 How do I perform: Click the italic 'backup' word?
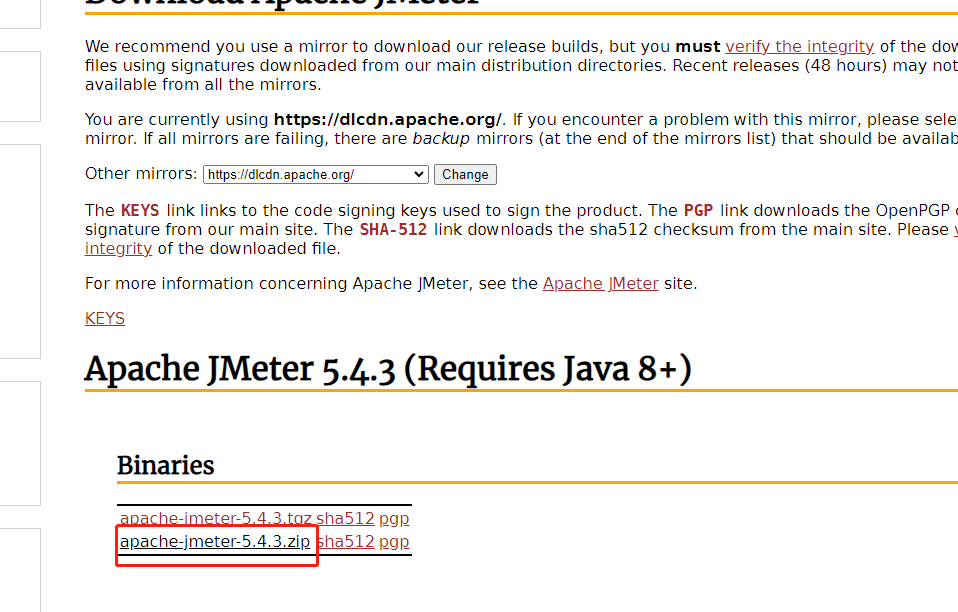tap(441, 139)
